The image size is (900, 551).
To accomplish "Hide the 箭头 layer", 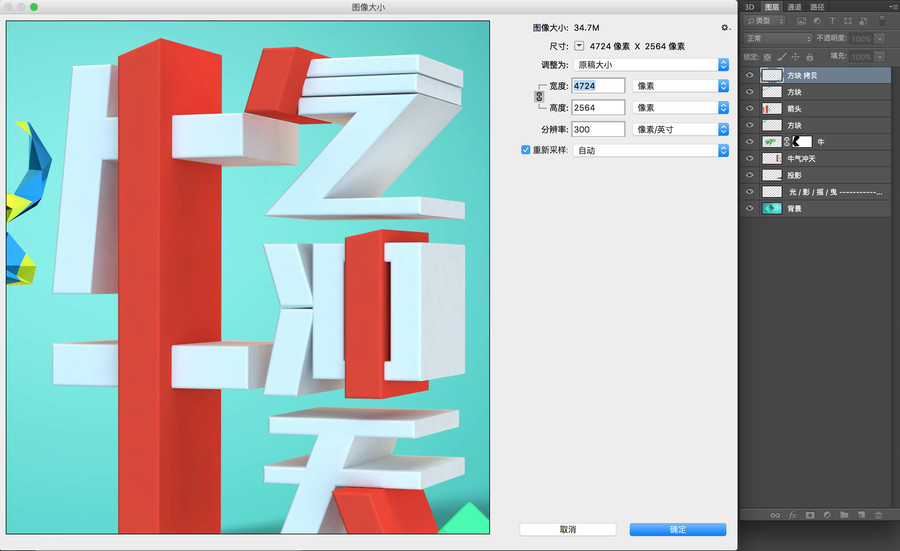I will (x=750, y=108).
